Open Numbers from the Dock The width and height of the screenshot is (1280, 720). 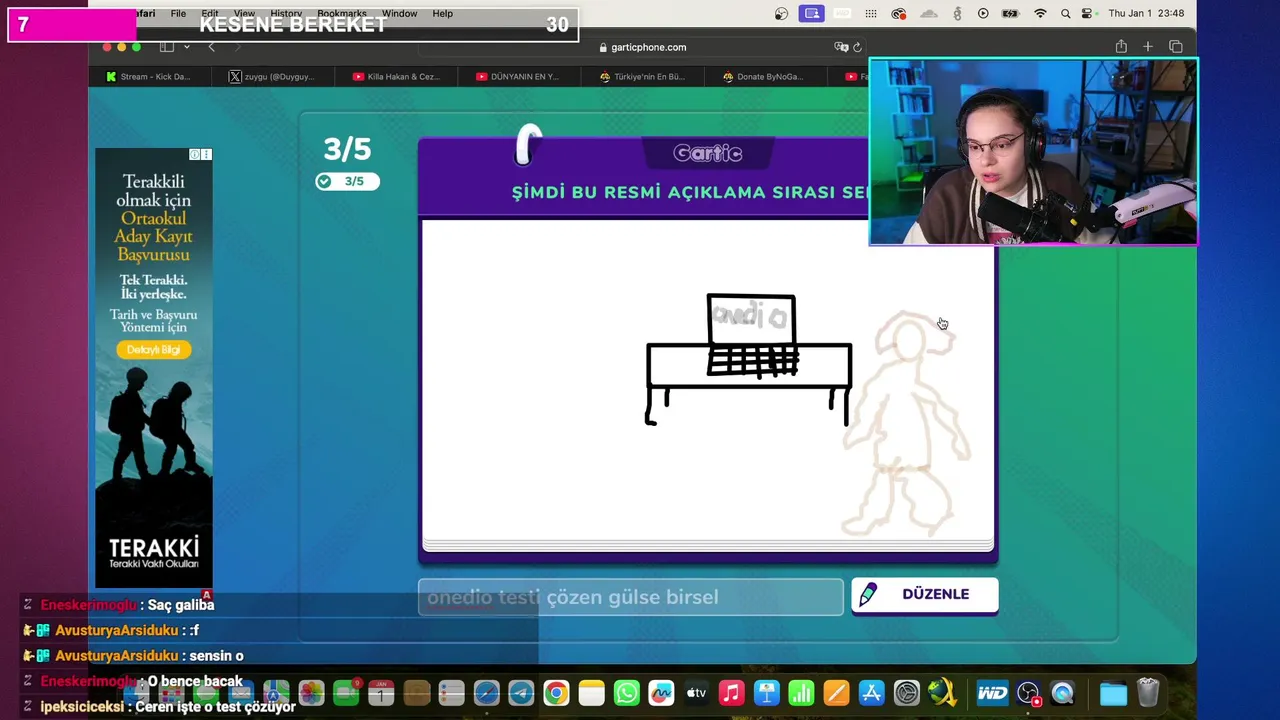pyautogui.click(x=802, y=693)
